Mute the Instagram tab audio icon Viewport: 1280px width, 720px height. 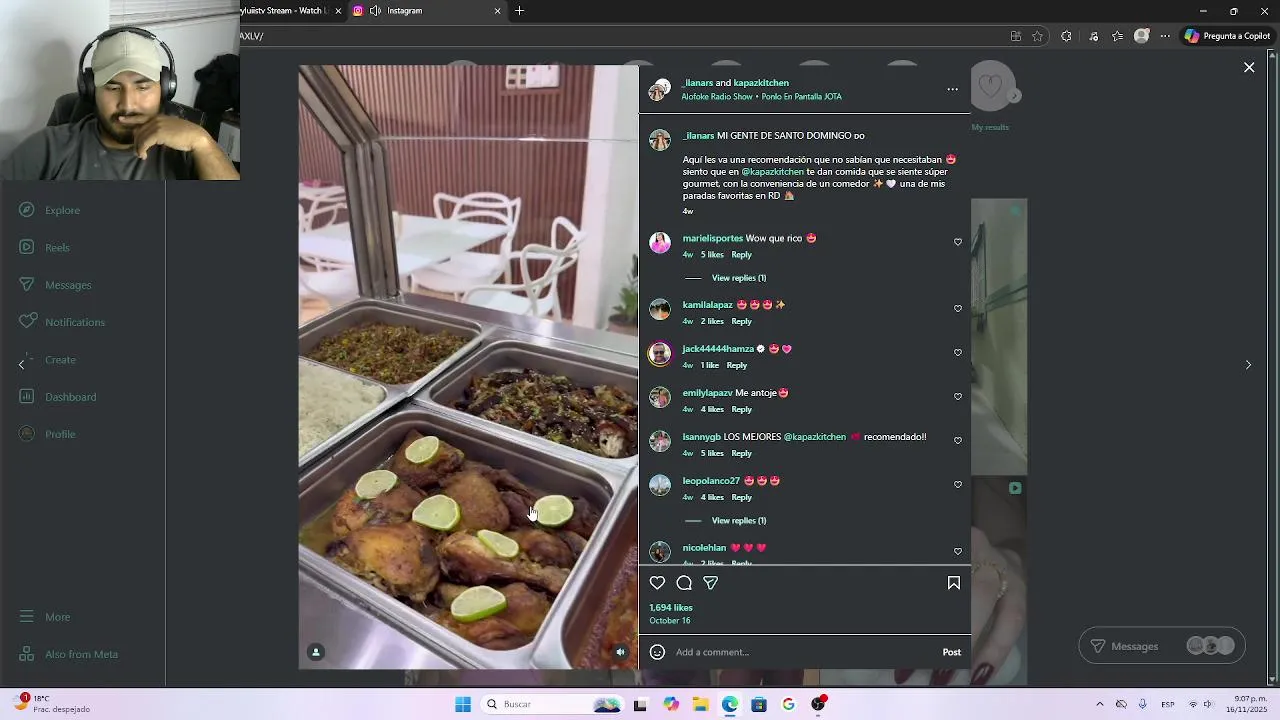(375, 11)
